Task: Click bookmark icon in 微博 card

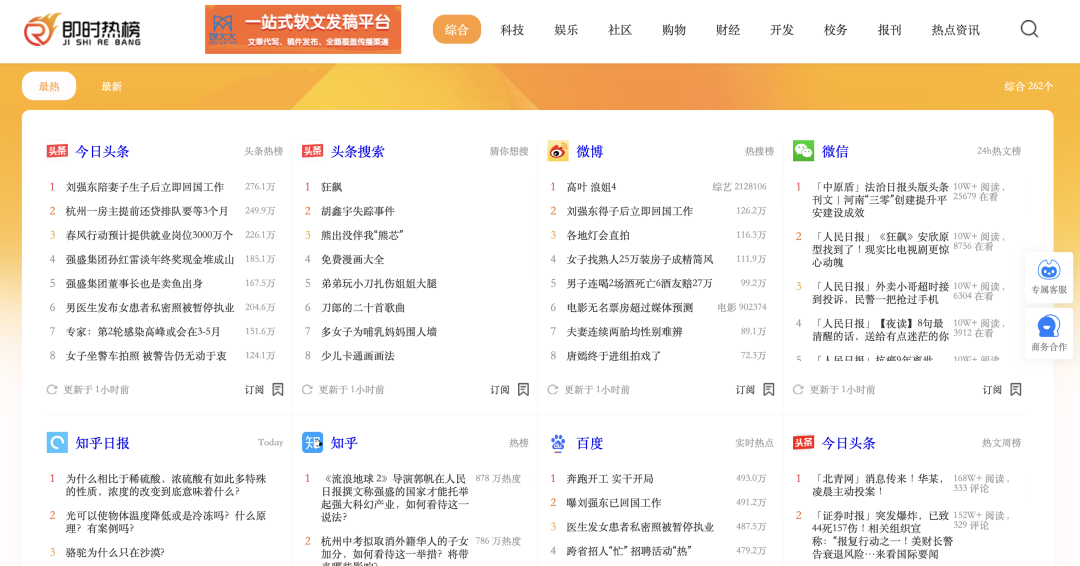Action: click(x=769, y=390)
